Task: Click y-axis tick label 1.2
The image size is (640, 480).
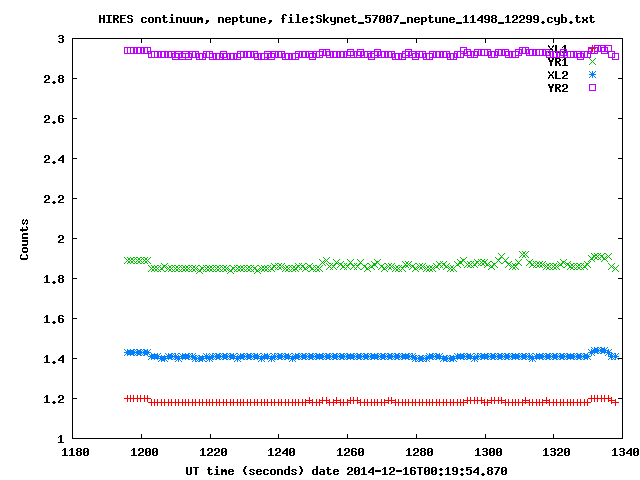Action: coord(54,399)
